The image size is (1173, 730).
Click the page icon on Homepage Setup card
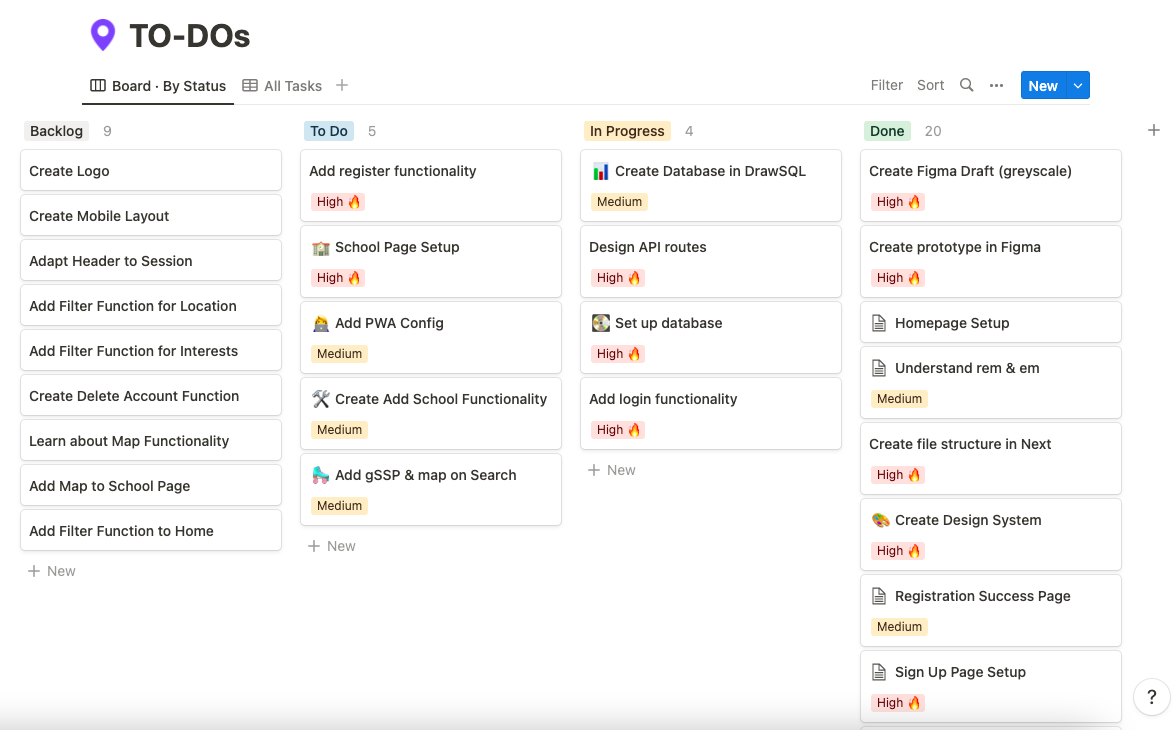click(x=877, y=322)
